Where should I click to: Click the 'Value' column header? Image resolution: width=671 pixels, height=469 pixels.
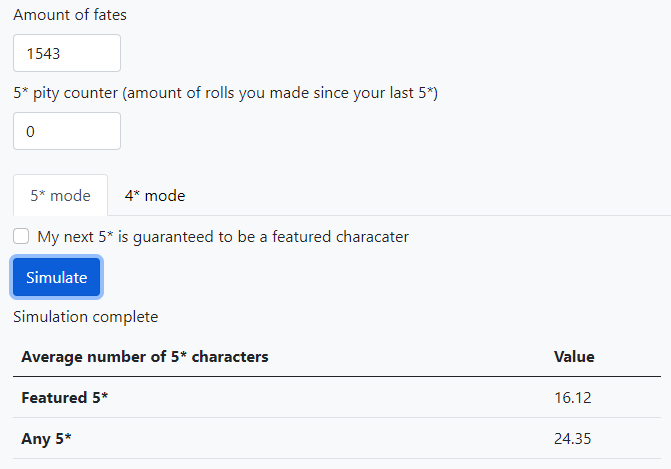pos(574,356)
